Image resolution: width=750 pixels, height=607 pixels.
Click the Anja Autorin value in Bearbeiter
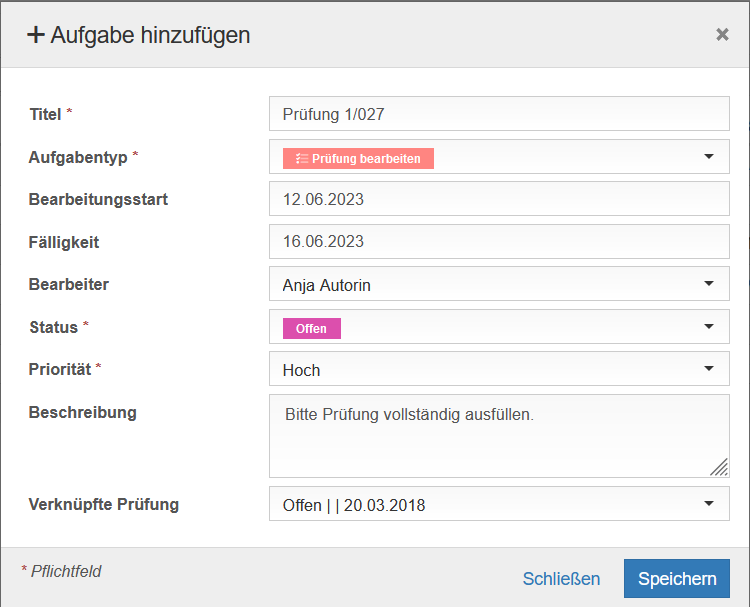click(327, 285)
